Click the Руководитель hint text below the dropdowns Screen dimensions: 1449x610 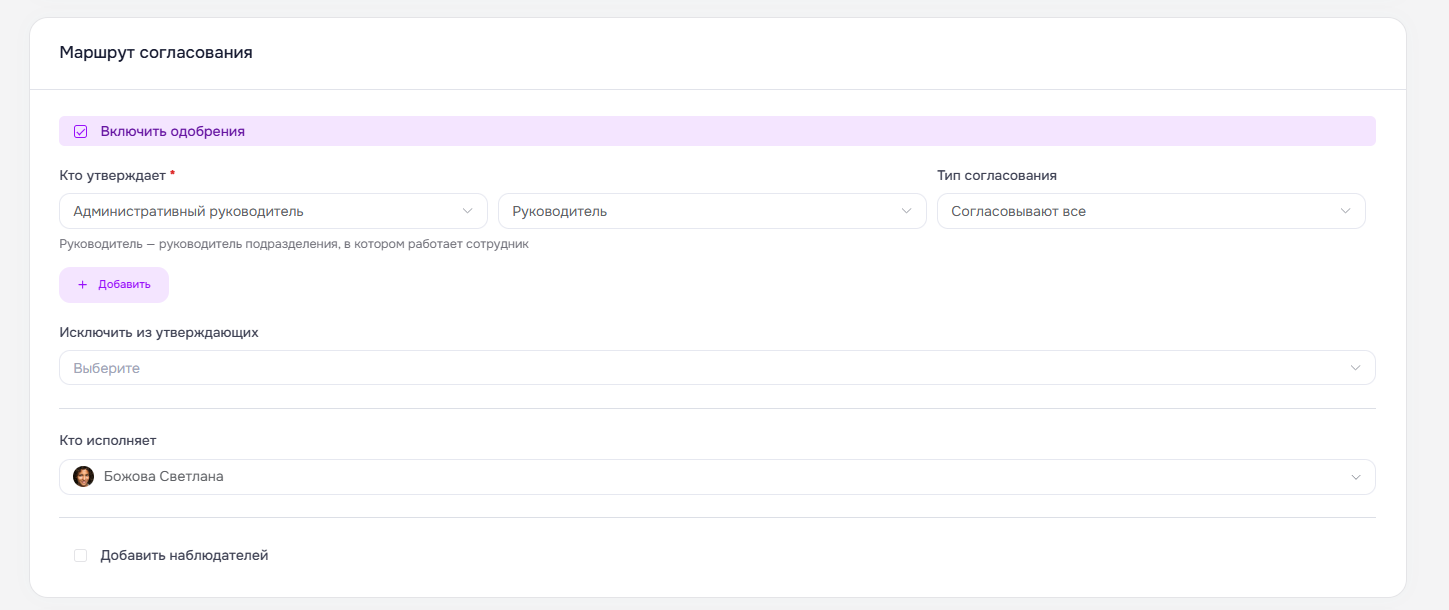(294, 244)
